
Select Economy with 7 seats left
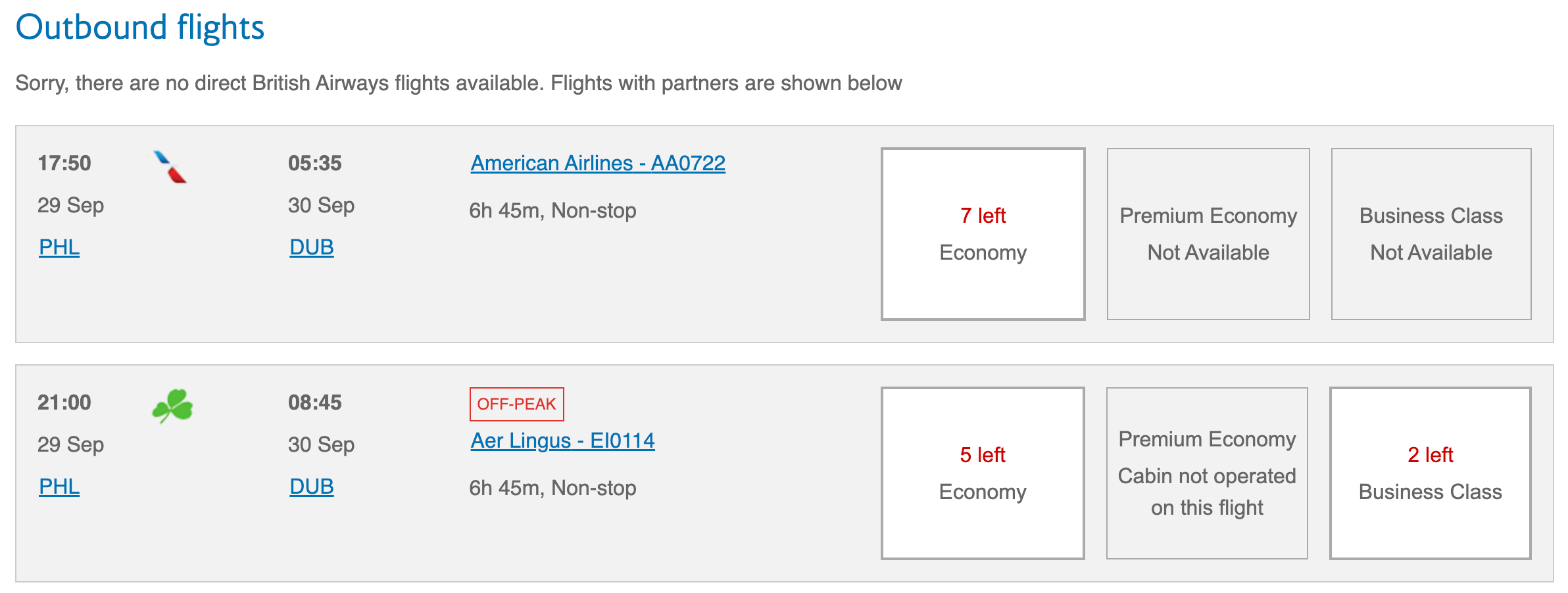point(983,234)
